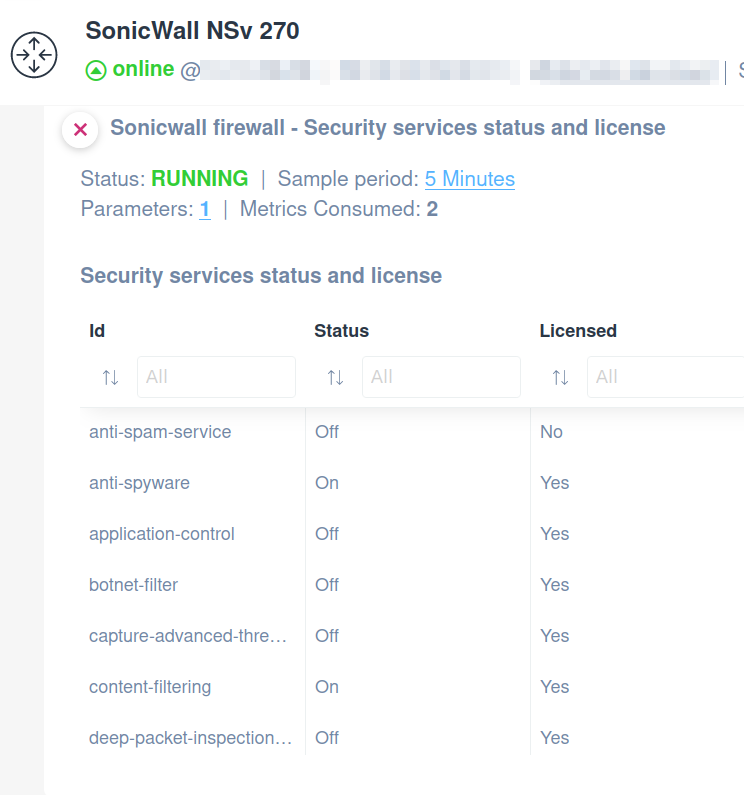The height and width of the screenshot is (795, 744).
Task: Click the Off status of capture-advanced-thre…
Action: pyautogui.click(x=327, y=636)
